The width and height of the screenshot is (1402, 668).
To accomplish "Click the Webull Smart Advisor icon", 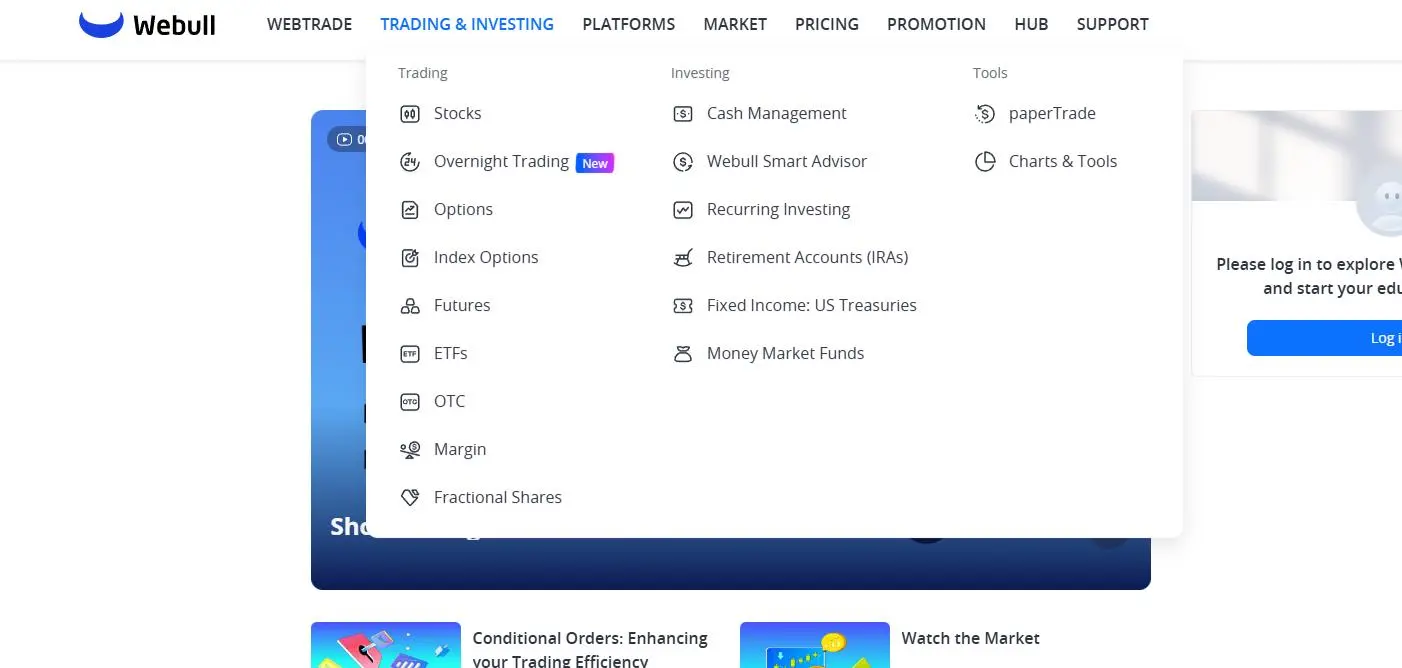I will pyautogui.click(x=683, y=162).
